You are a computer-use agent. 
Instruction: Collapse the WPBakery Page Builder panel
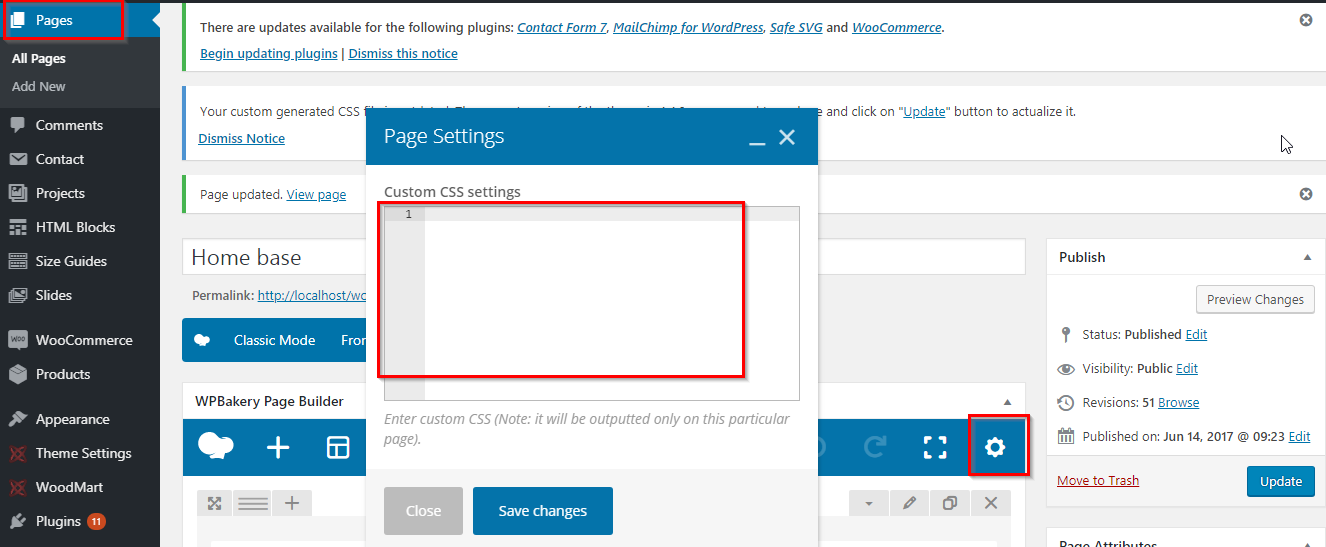[x=1007, y=401]
